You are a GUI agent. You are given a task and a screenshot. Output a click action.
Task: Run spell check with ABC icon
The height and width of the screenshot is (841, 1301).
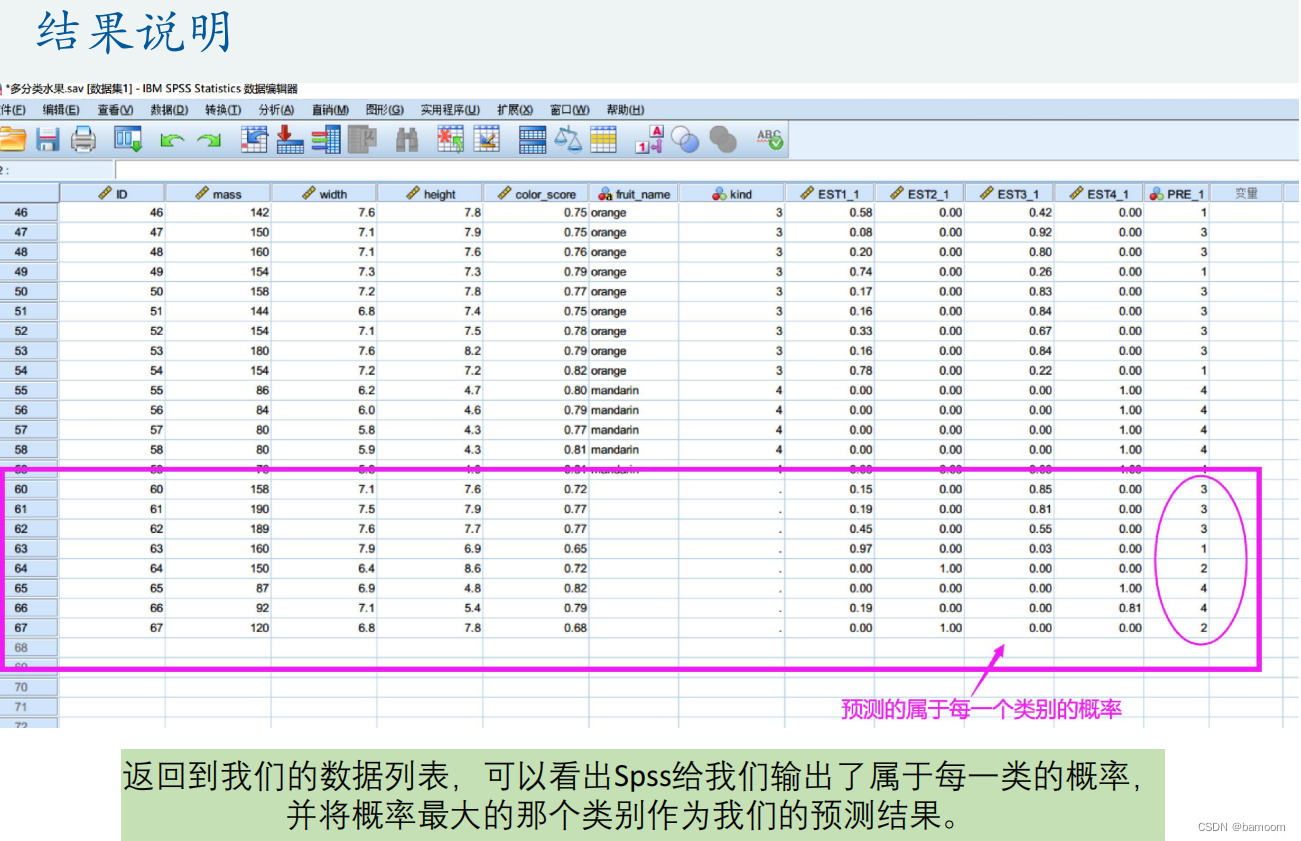tap(770, 139)
